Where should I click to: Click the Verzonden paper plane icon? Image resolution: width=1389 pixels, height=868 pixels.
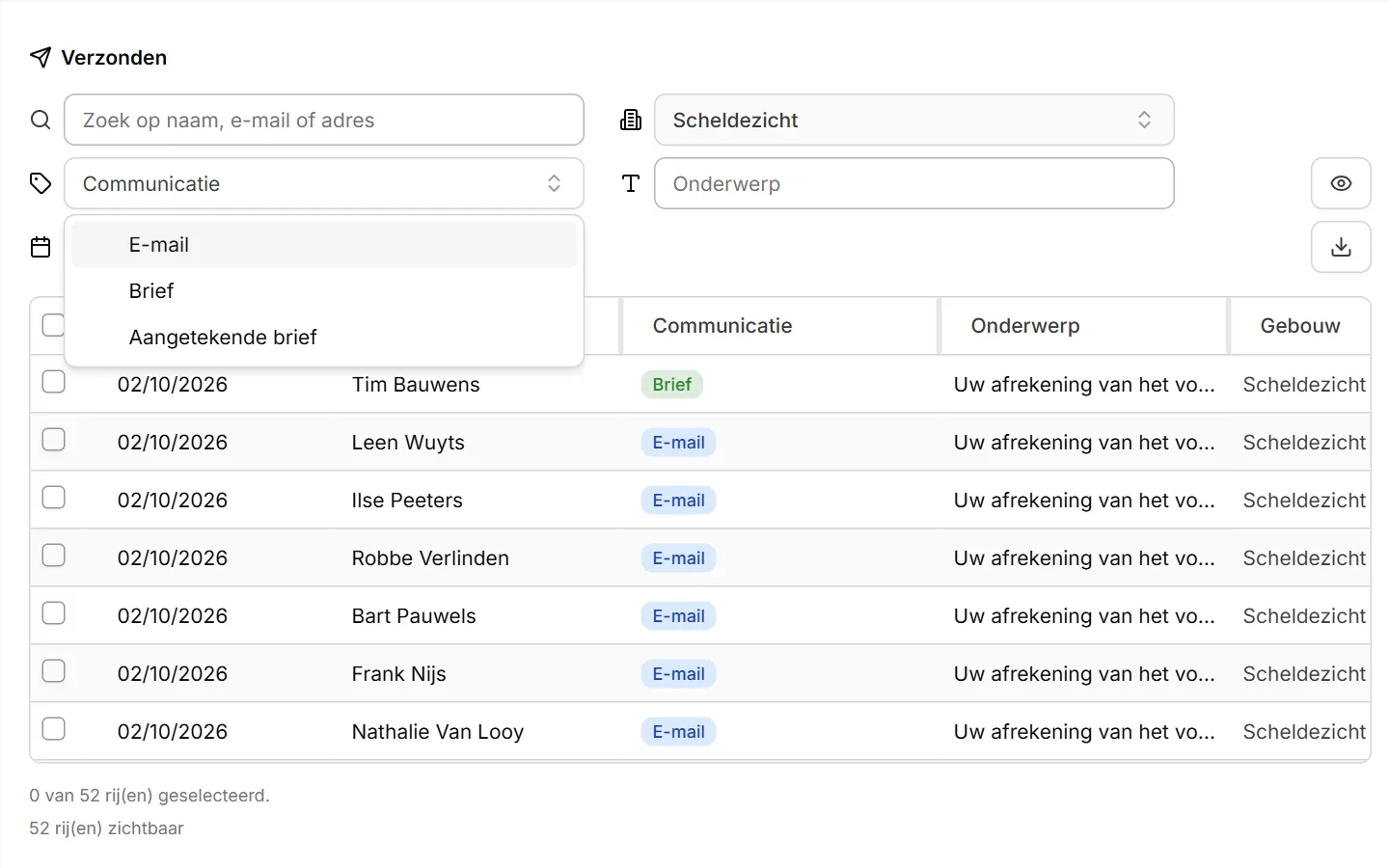(x=41, y=58)
